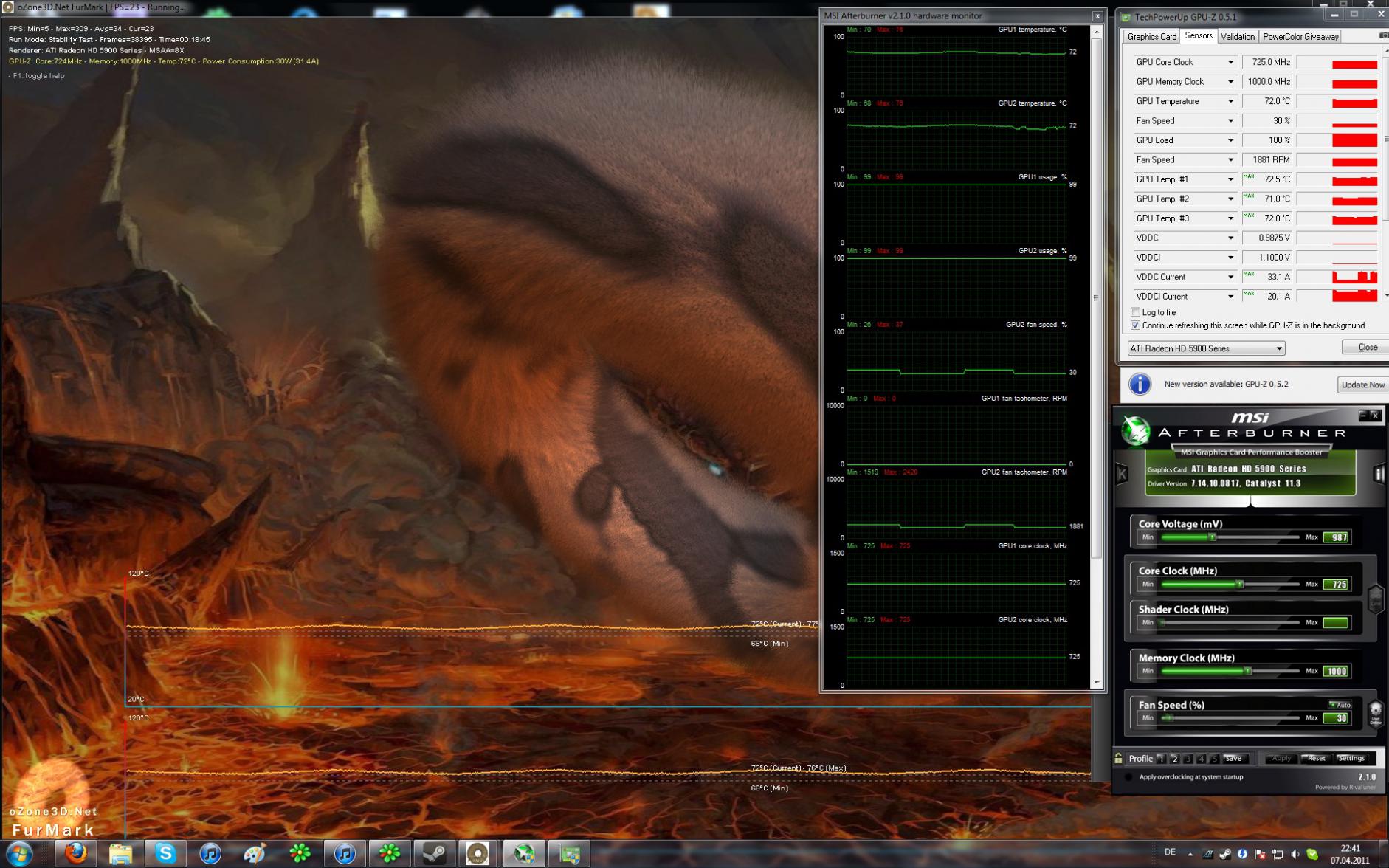Click the Memory Clock value field showing 1000
The height and width of the screenshot is (868, 1389).
(x=1337, y=672)
